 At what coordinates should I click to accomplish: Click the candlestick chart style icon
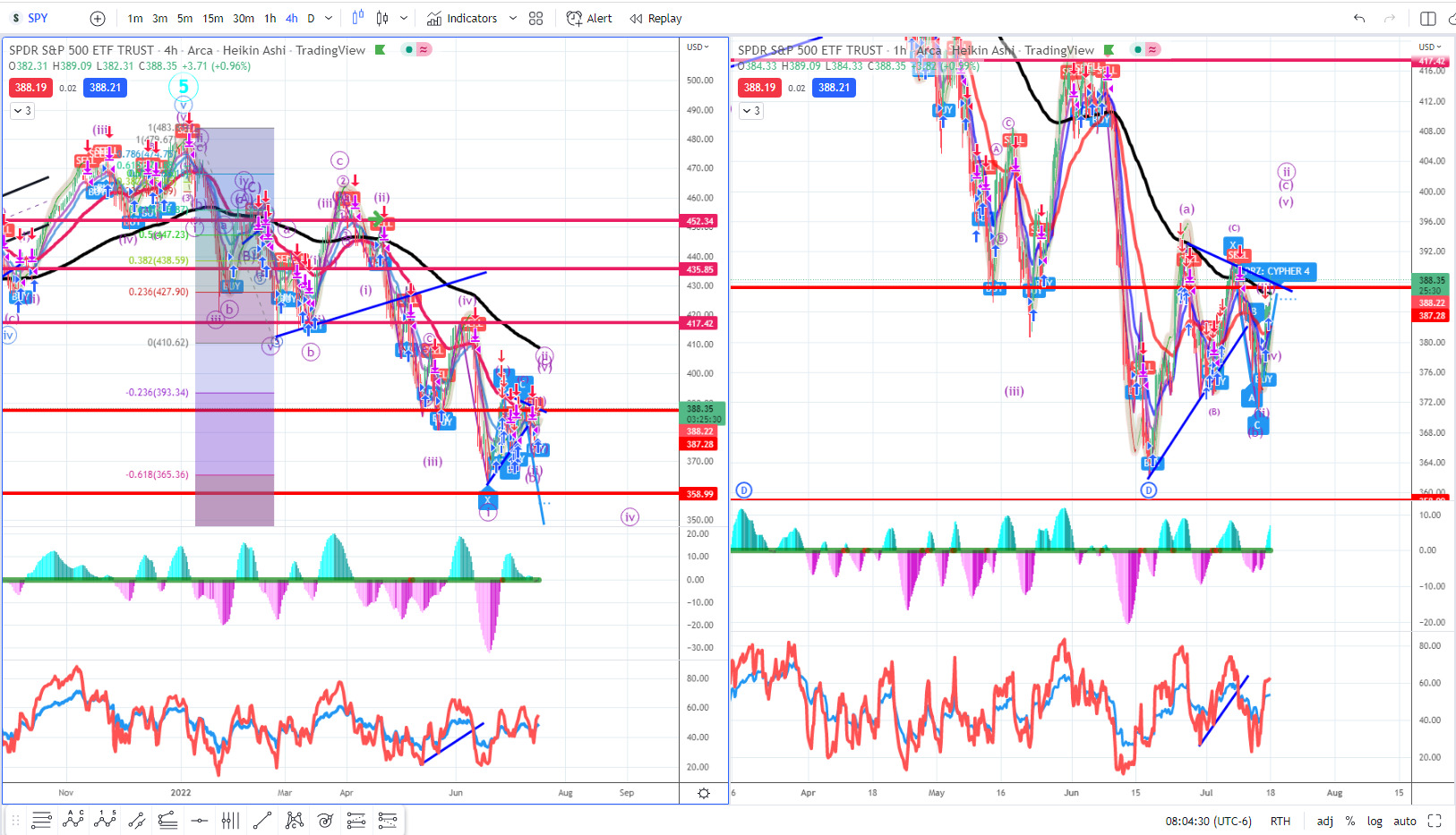click(382, 18)
